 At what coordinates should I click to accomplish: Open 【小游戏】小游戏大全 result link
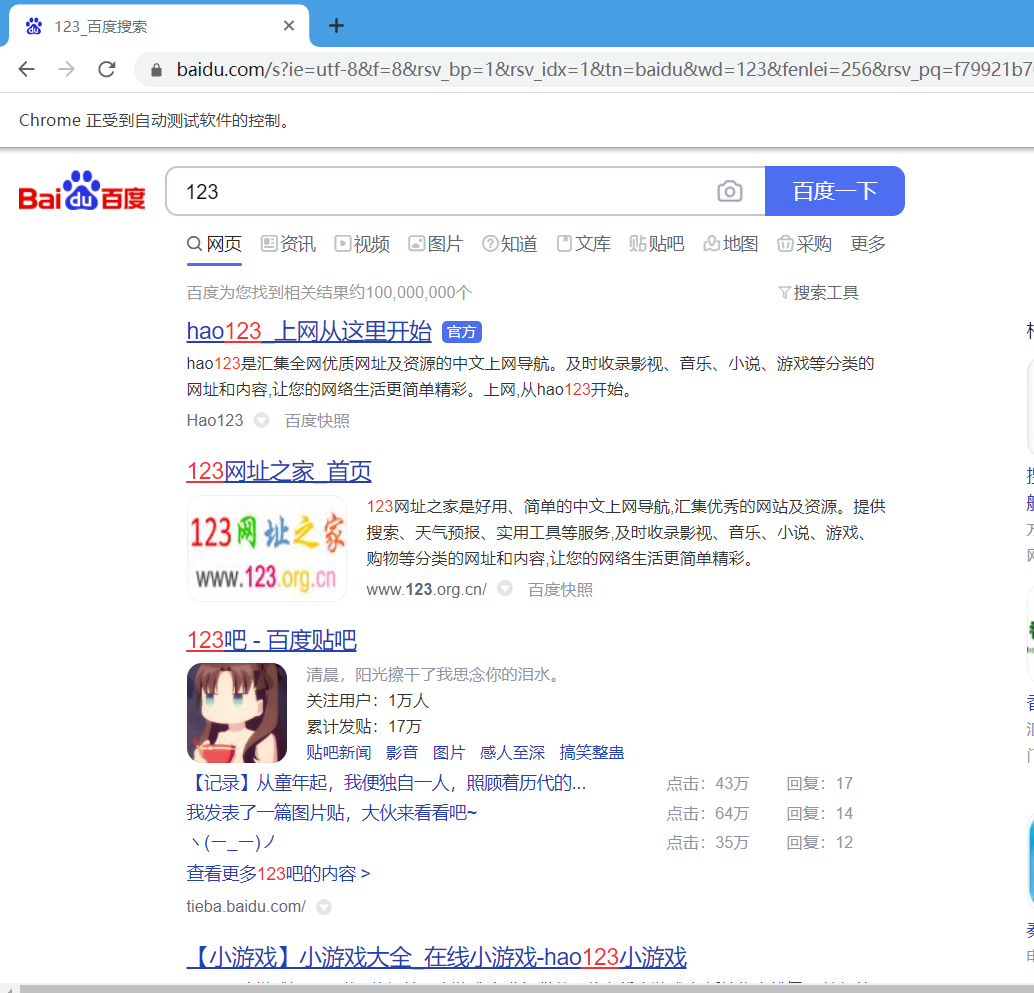pyautogui.click(x=437, y=957)
